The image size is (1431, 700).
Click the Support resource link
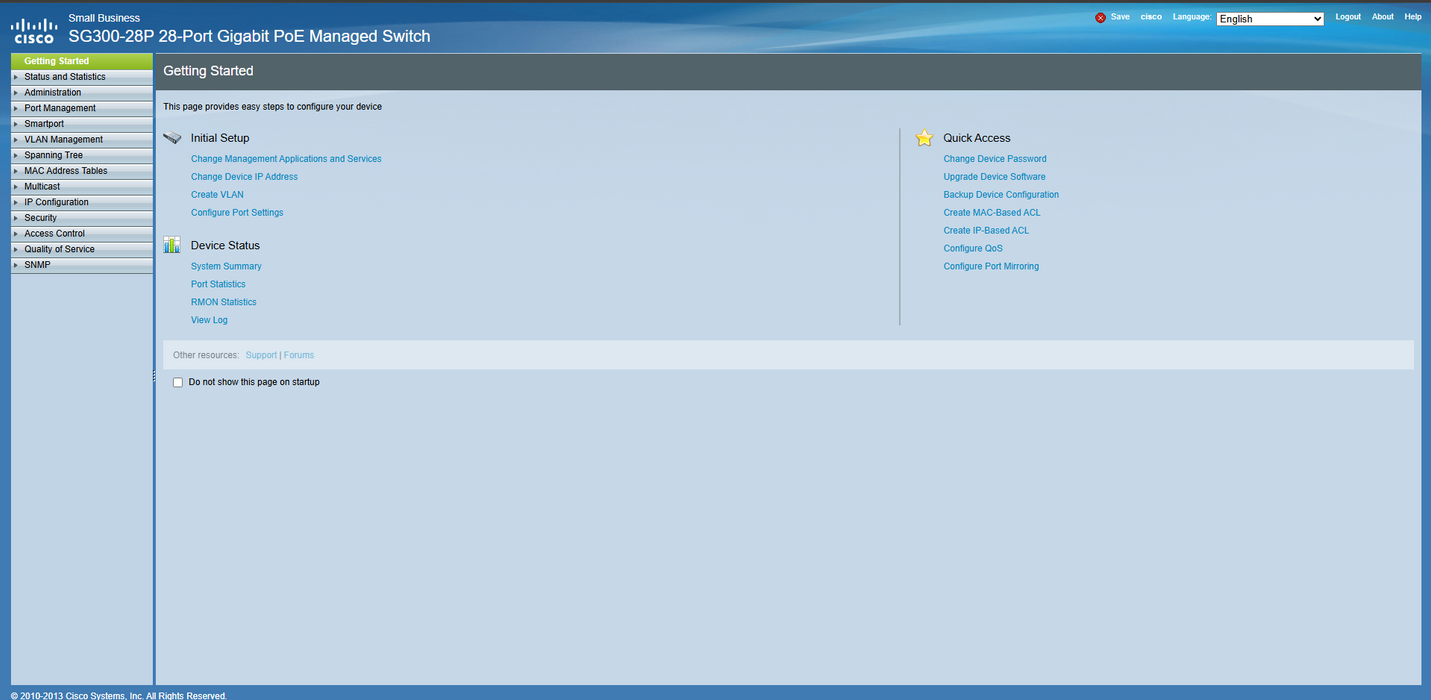coord(261,355)
